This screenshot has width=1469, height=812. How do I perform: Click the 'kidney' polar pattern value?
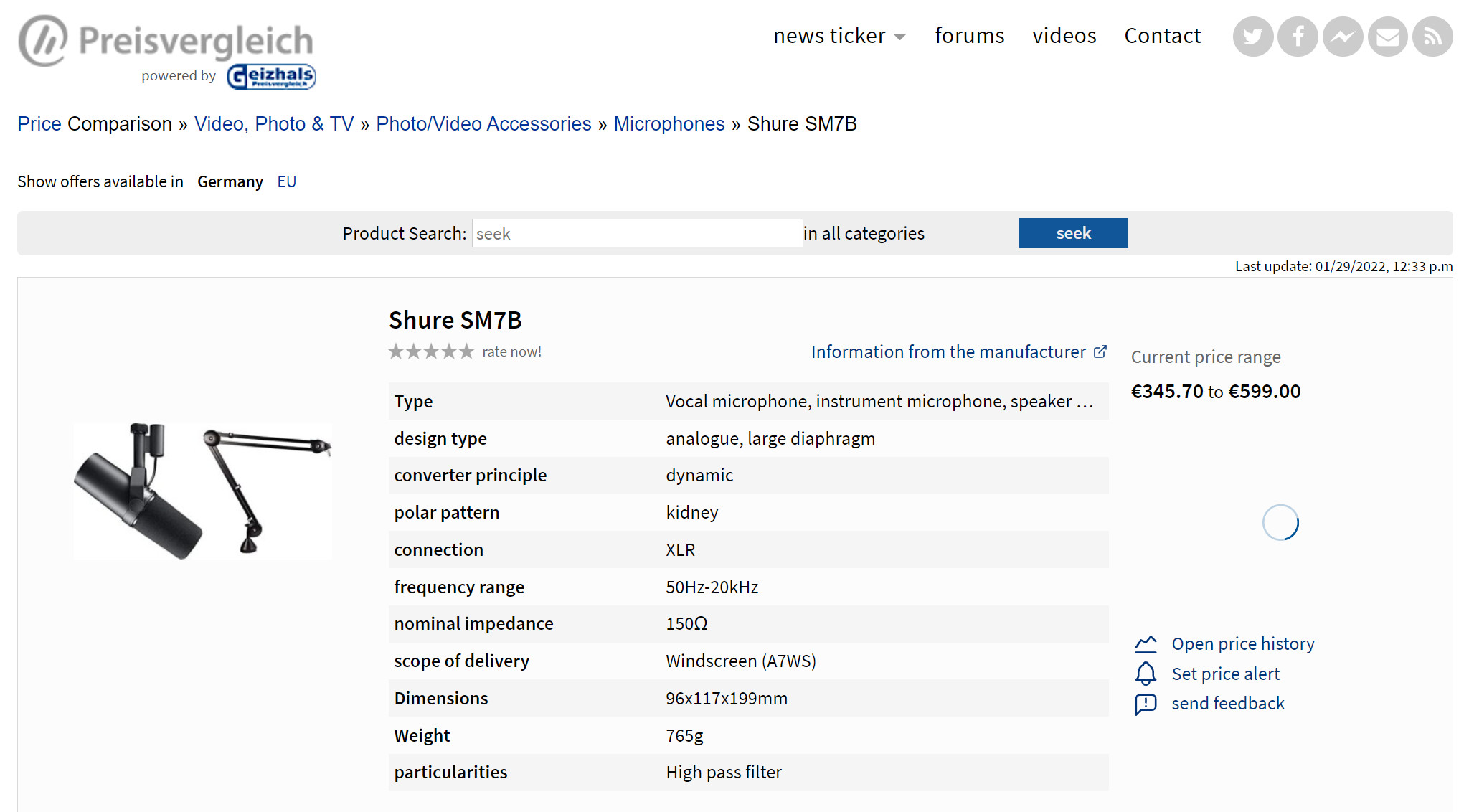pyautogui.click(x=691, y=513)
